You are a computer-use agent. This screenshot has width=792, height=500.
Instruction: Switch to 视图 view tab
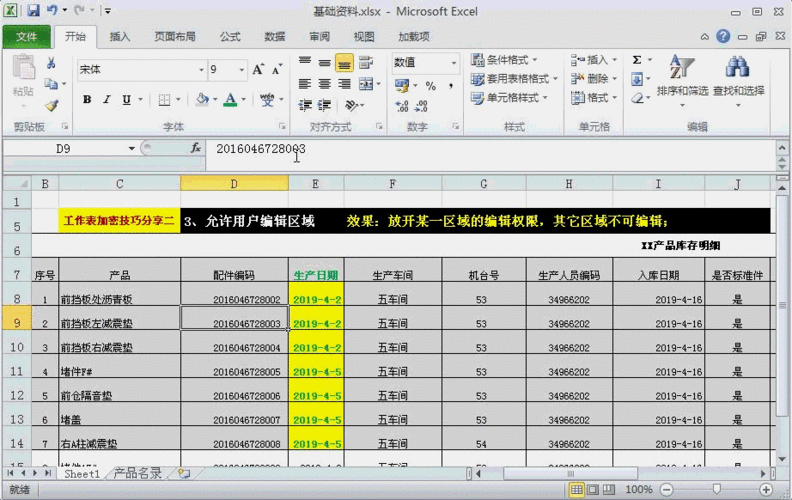pos(364,36)
